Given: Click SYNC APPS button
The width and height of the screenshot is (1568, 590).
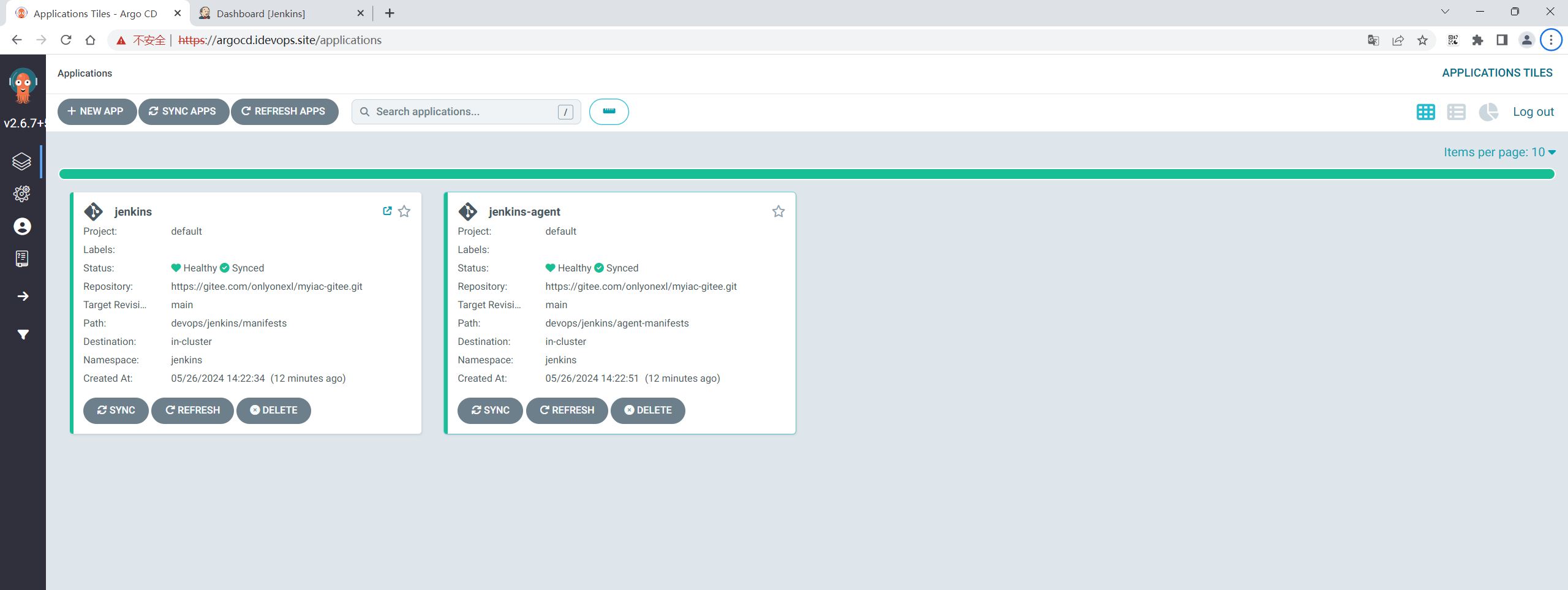Looking at the screenshot, I should (183, 112).
